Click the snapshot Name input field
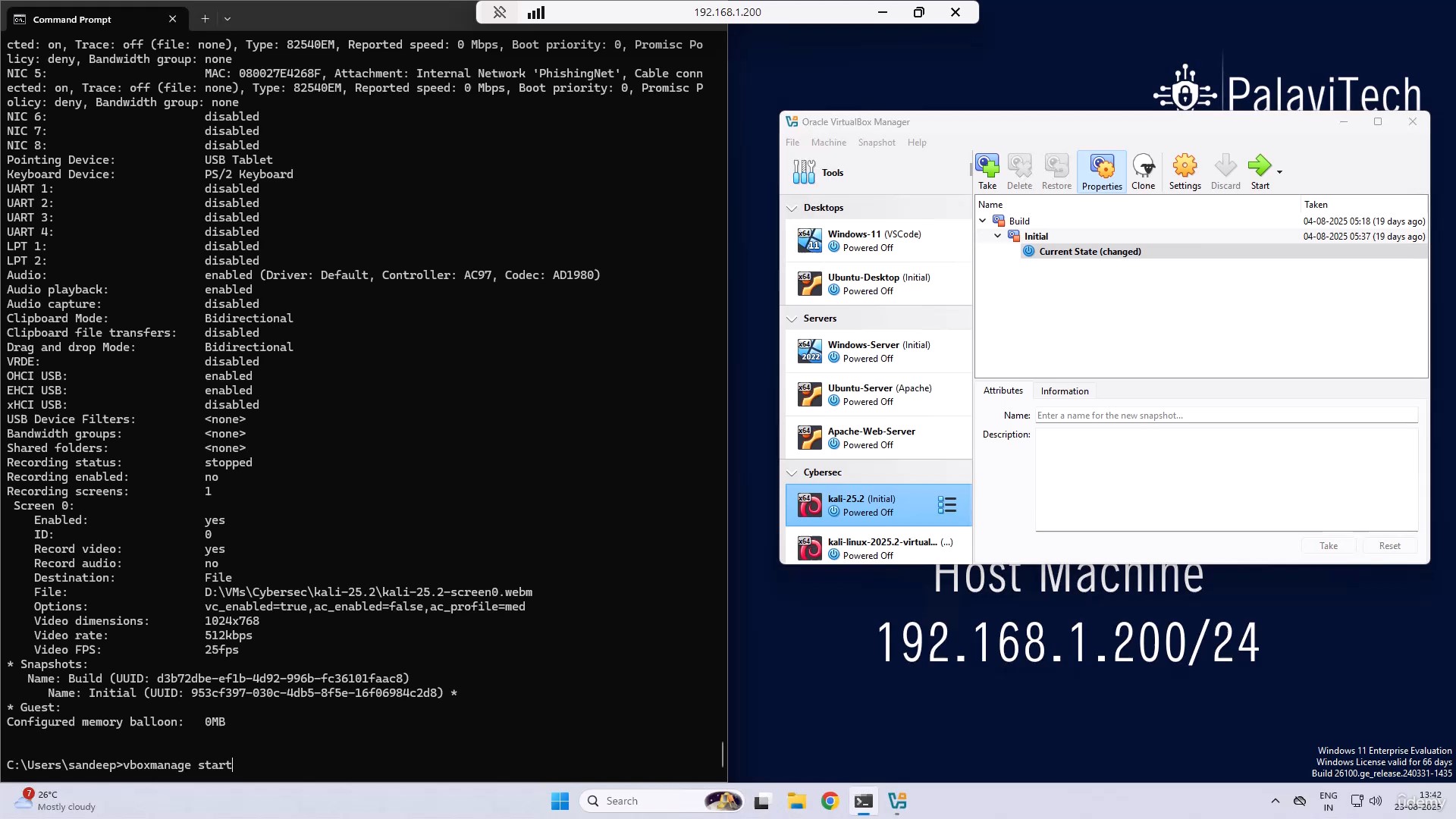This screenshot has width=1456, height=819. coord(1226,416)
